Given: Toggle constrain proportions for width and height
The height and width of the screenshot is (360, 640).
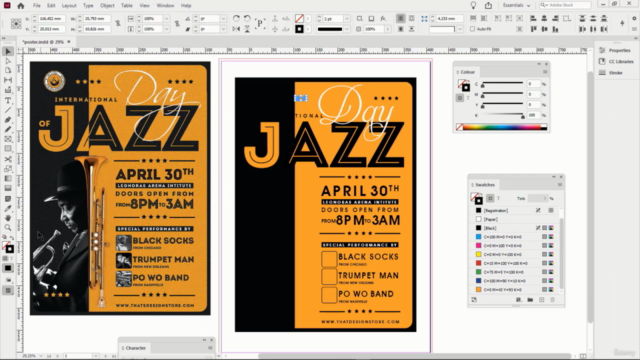Looking at the screenshot, I should 118,24.
